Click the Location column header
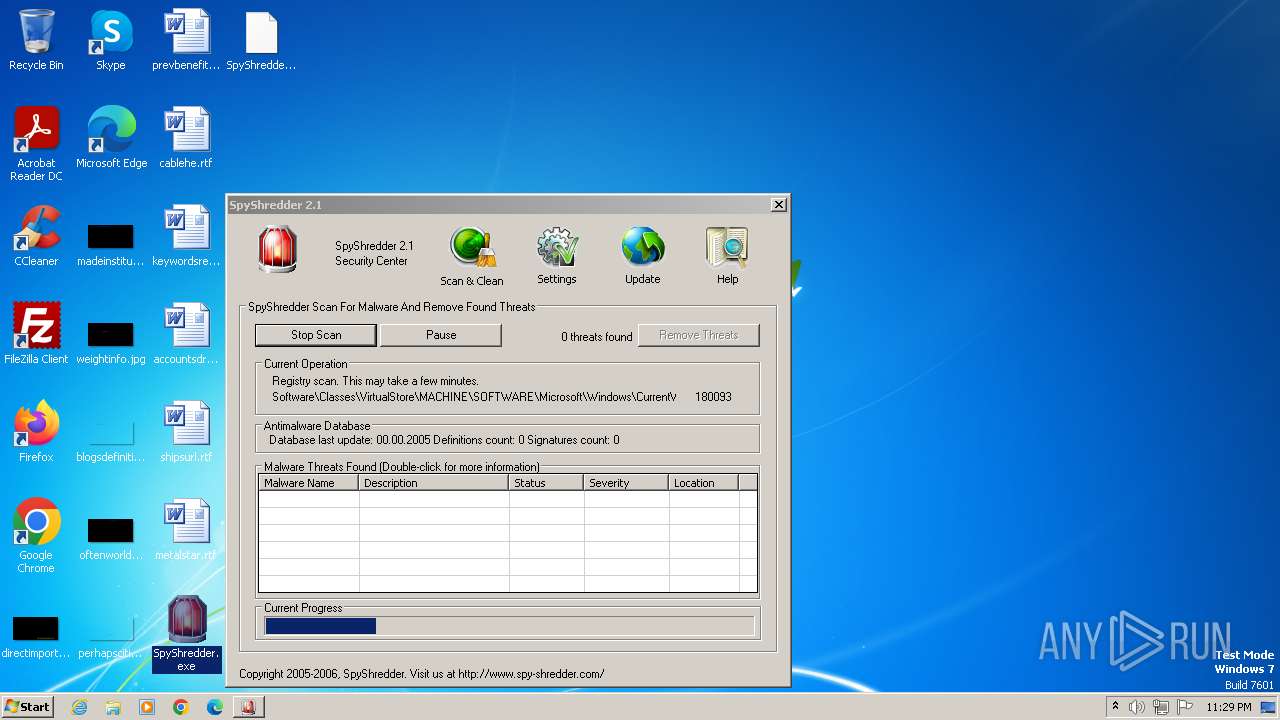Viewport: 1280px width, 720px height. point(704,483)
